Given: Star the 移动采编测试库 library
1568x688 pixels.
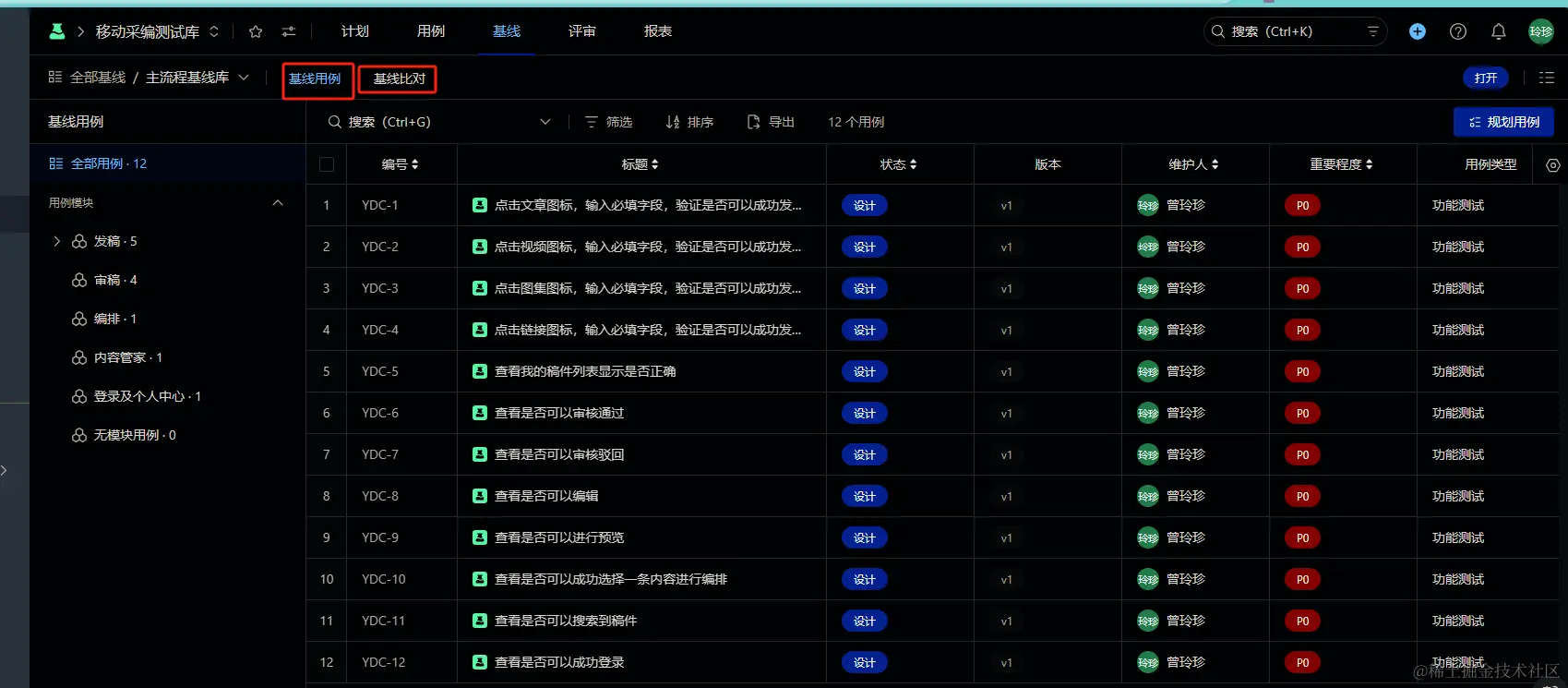Looking at the screenshot, I should tap(256, 31).
